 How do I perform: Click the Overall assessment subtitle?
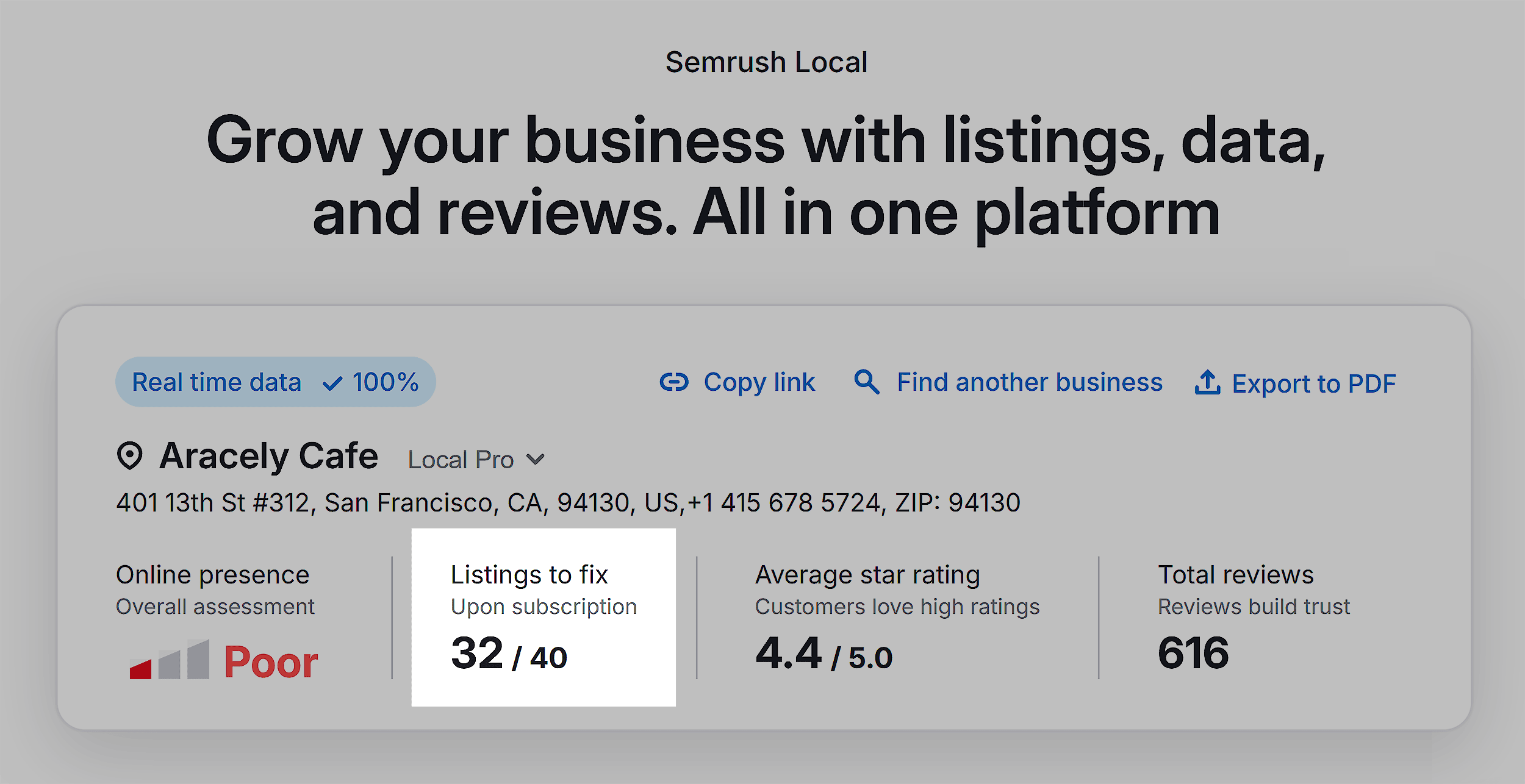[x=215, y=607]
